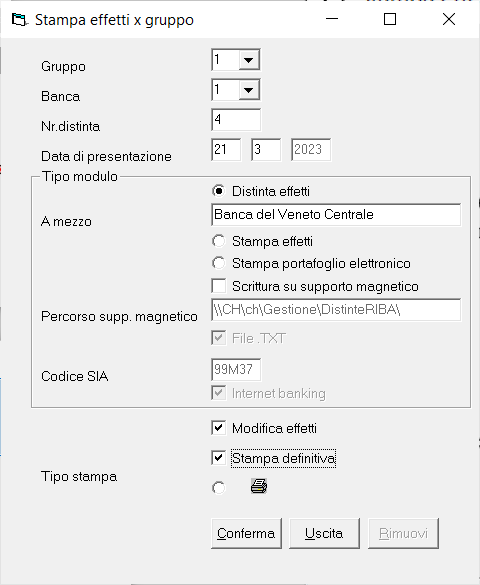Click the day field of Data di presentazione

(x=226, y=150)
